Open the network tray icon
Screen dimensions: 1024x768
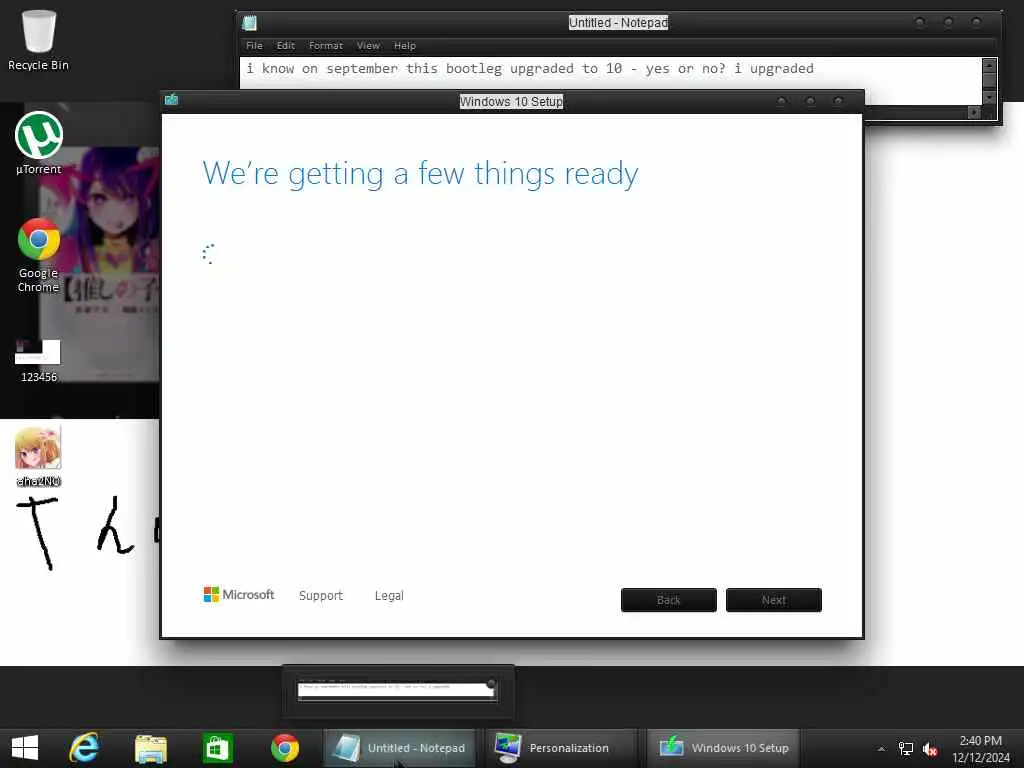click(906, 749)
